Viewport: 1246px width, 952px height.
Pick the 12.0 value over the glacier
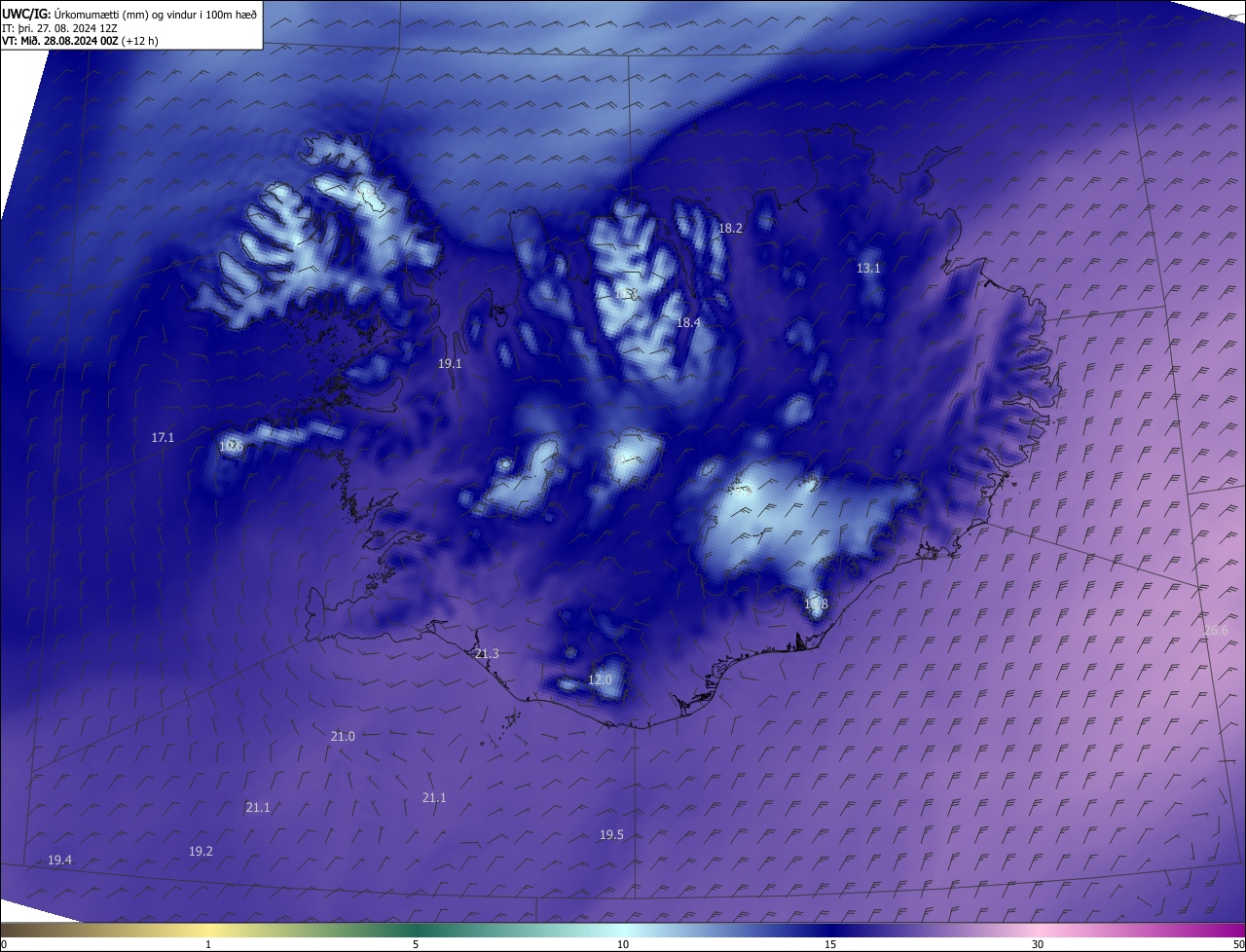point(600,679)
